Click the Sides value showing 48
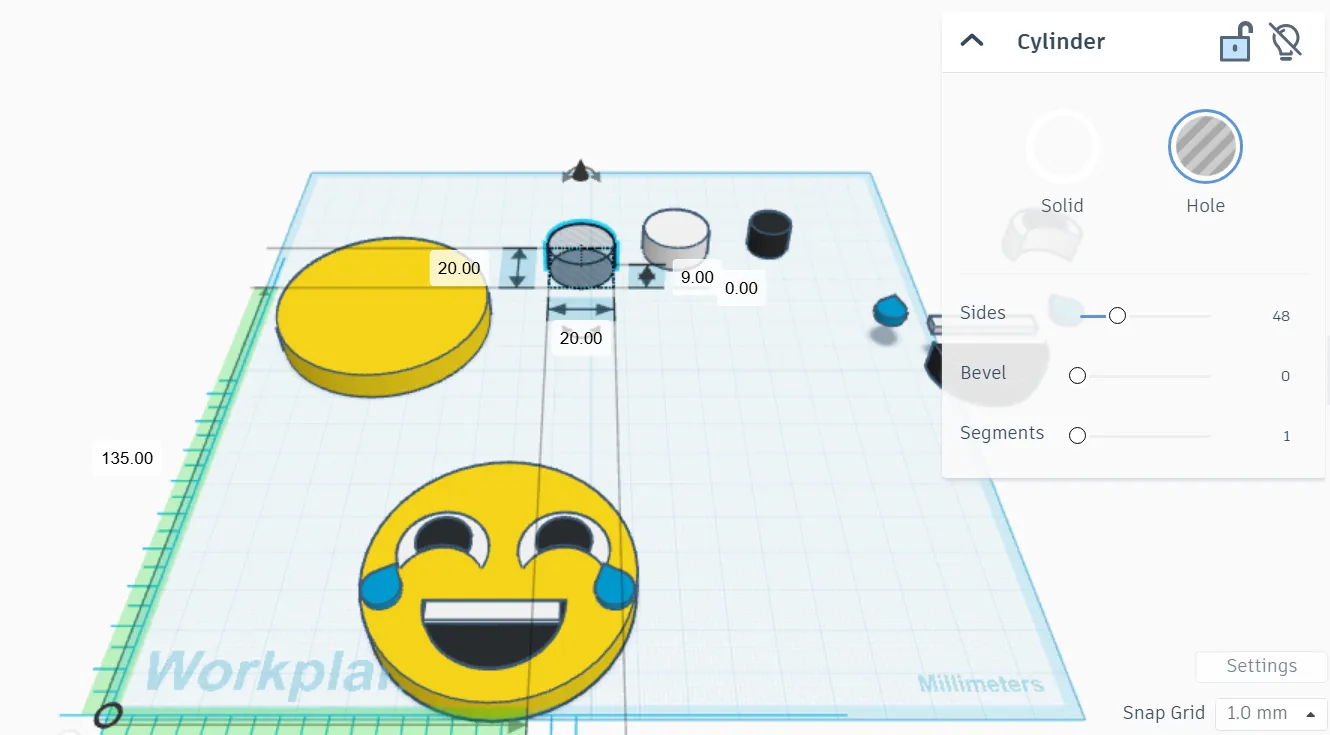The width and height of the screenshot is (1330, 735). [x=1281, y=316]
